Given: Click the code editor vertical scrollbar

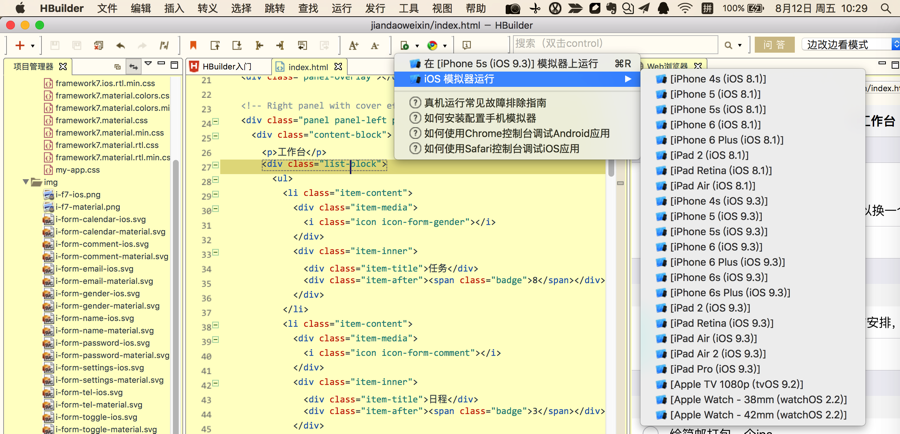Looking at the screenshot, I should (x=611, y=169).
